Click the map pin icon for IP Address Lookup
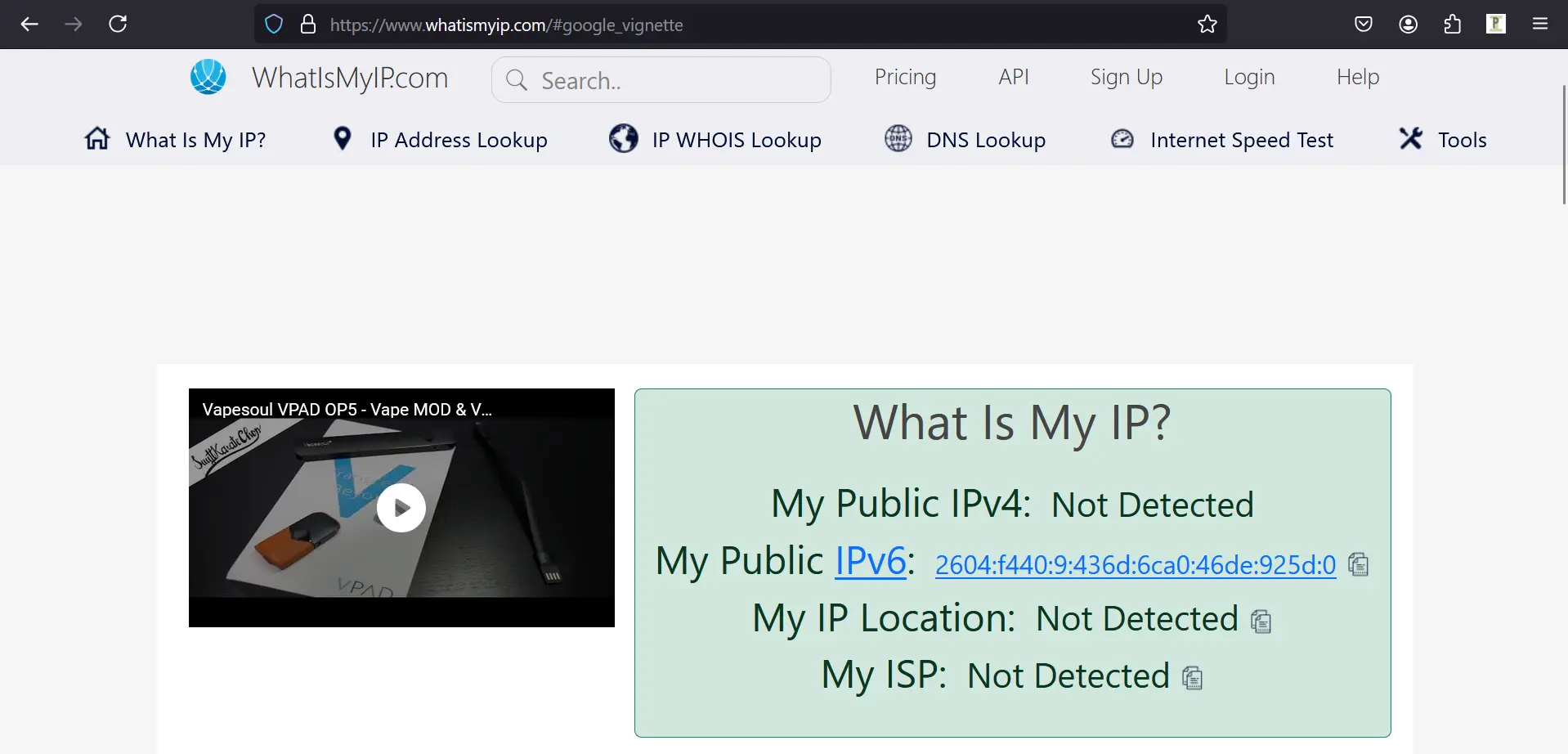This screenshot has height=754, width=1568. [x=343, y=138]
